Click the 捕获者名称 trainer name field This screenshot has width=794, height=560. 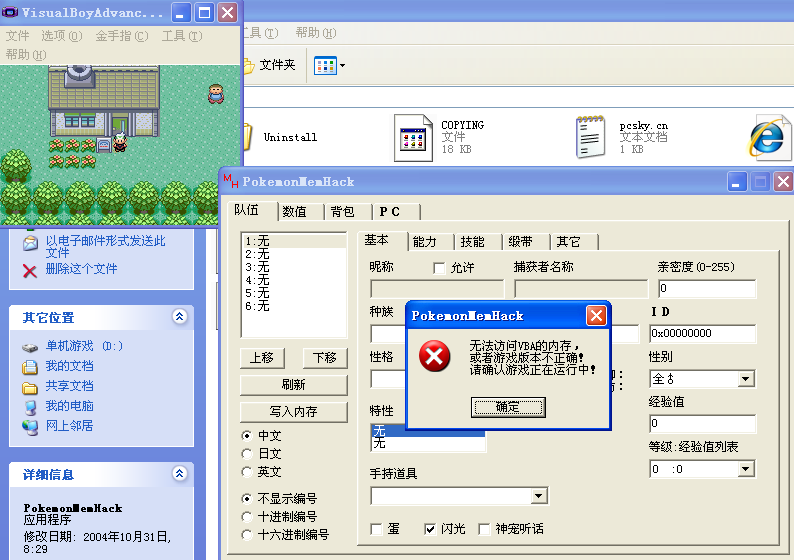tap(581, 289)
